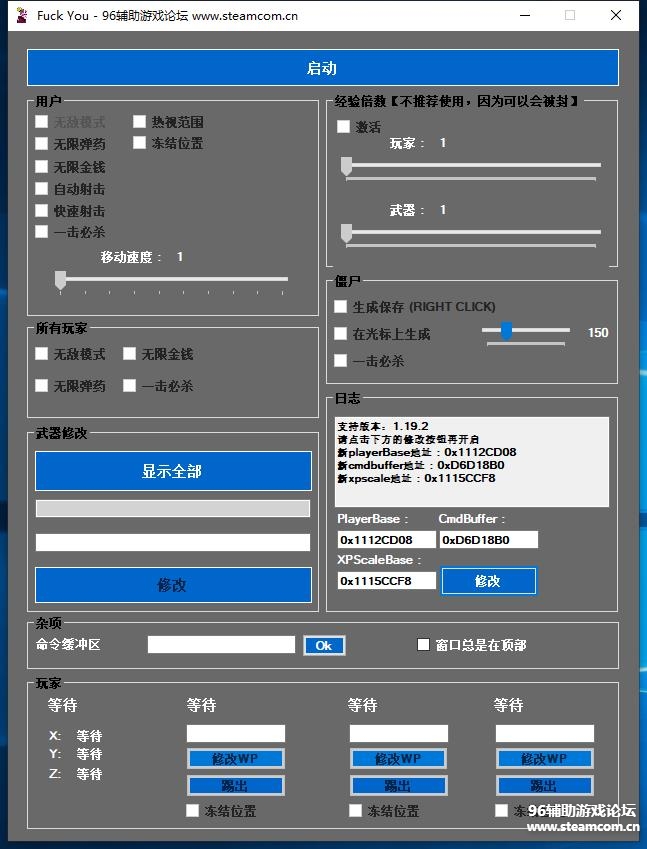647x849 pixels.
Task: Click the 武器 experience slider handle
Action: 347,233
